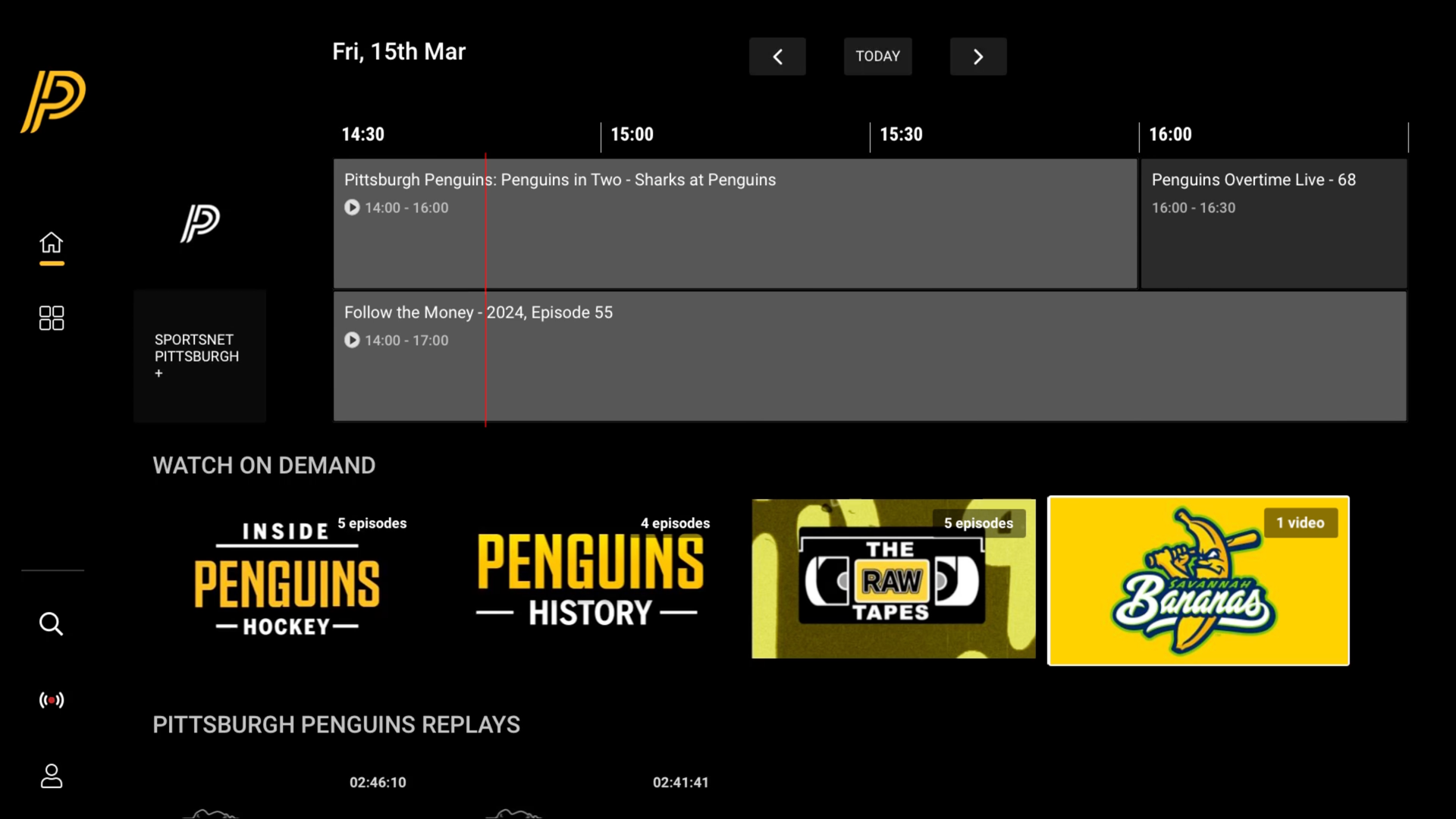Open the user account profile icon
The image size is (1456, 819).
[x=52, y=776]
